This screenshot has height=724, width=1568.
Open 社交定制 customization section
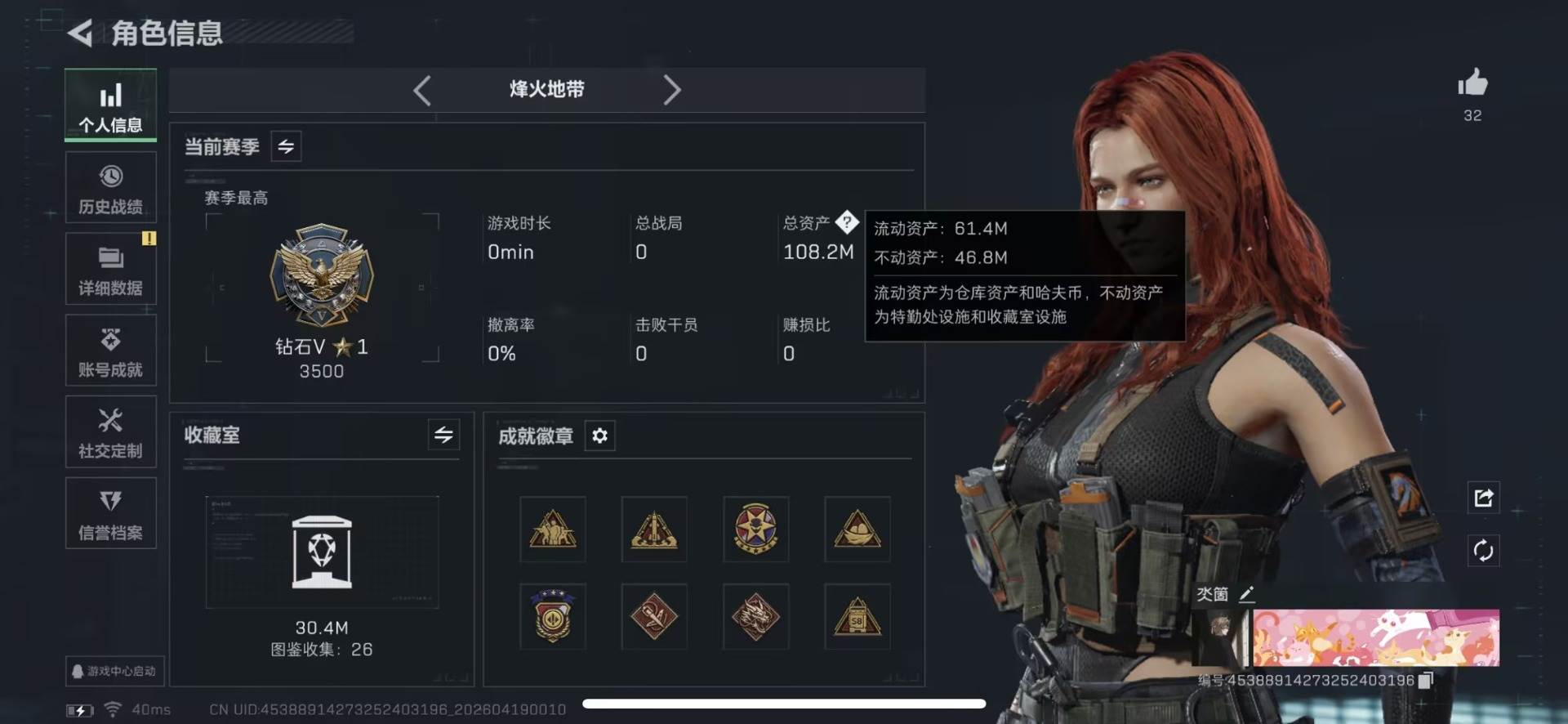click(x=110, y=431)
